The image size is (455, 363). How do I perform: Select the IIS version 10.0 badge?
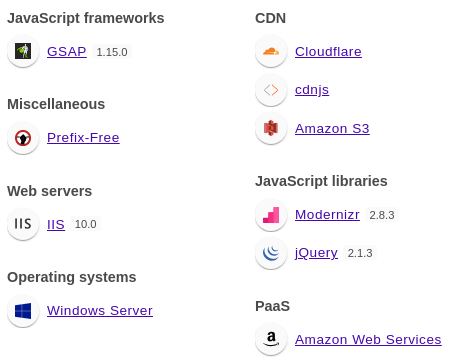[86, 224]
